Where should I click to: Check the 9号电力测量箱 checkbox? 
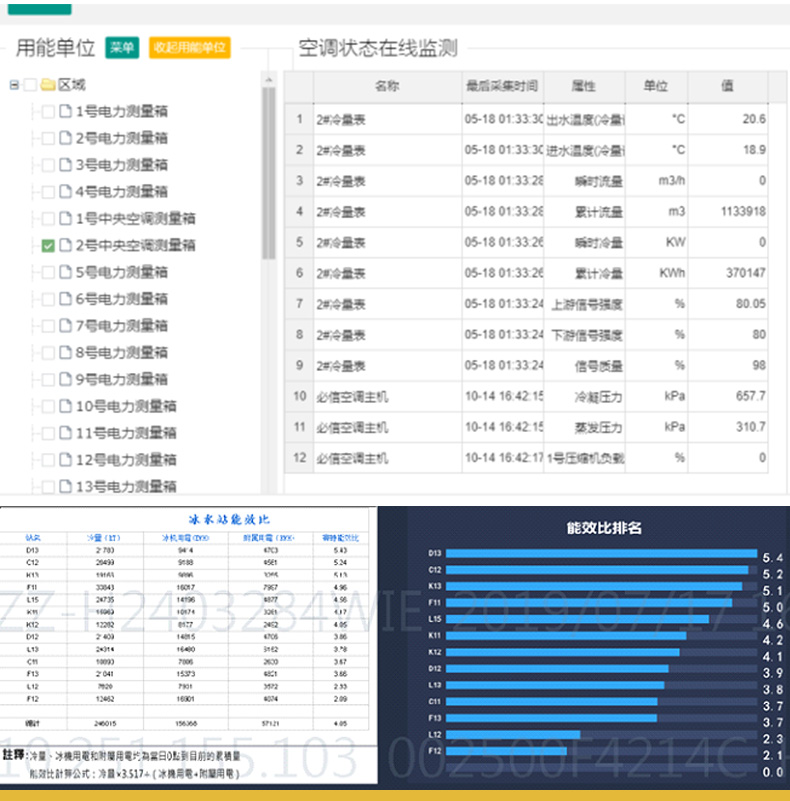[x=48, y=380]
